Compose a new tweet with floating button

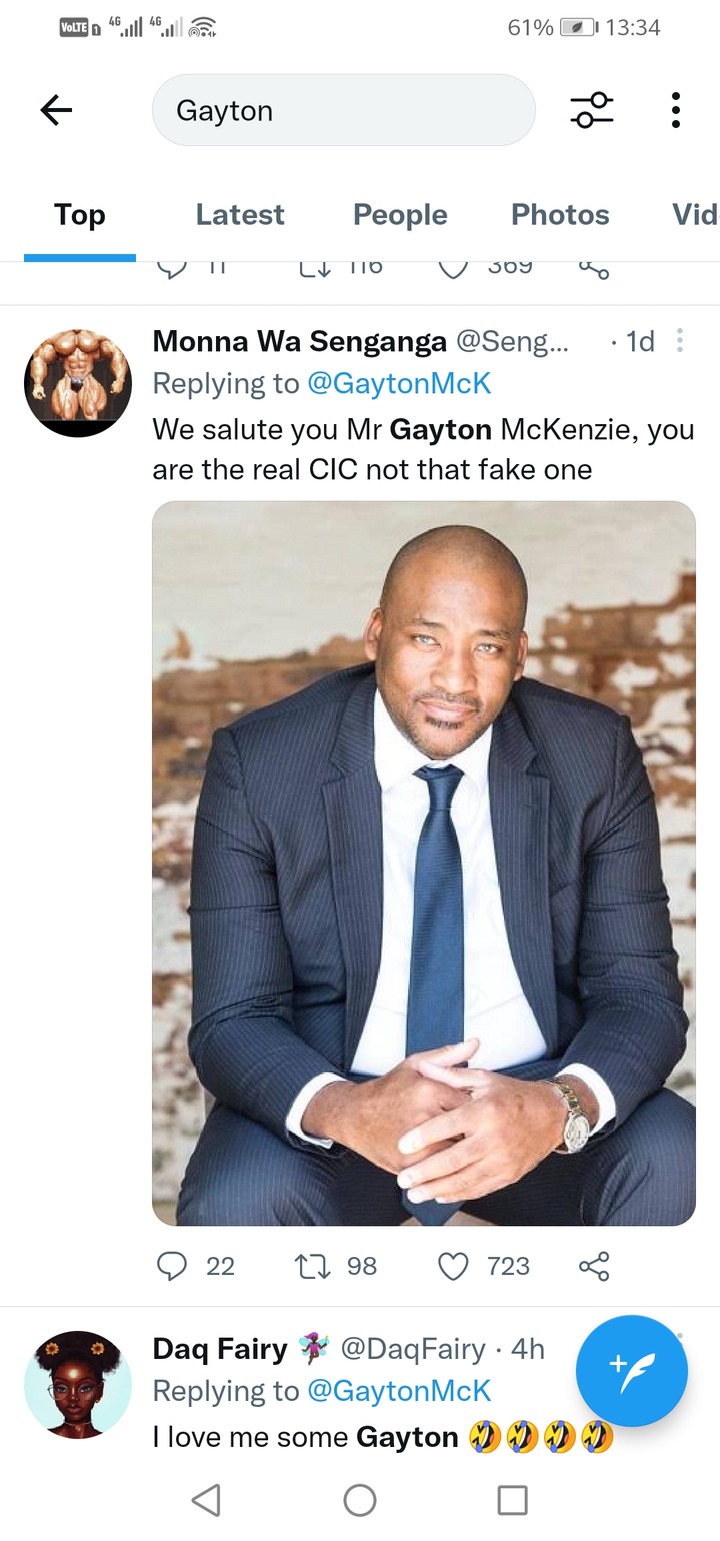[x=632, y=1371]
